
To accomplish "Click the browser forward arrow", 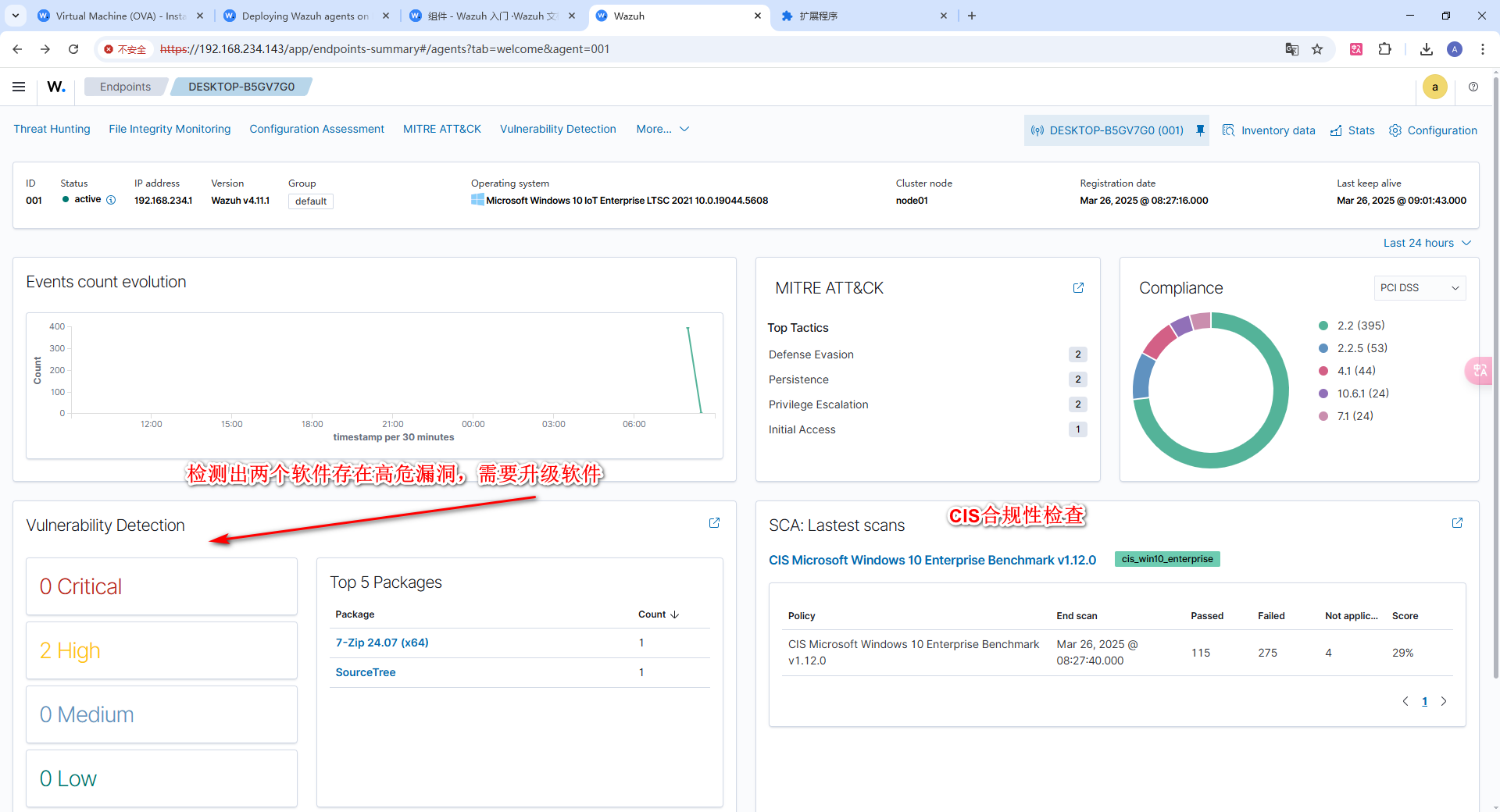I will (45, 49).
